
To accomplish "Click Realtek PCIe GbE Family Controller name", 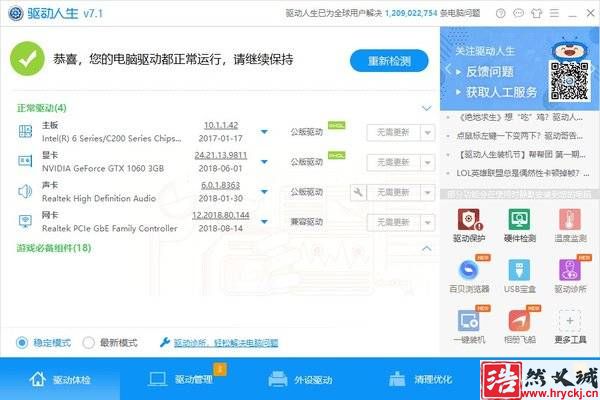I will pyautogui.click(x=109, y=229).
